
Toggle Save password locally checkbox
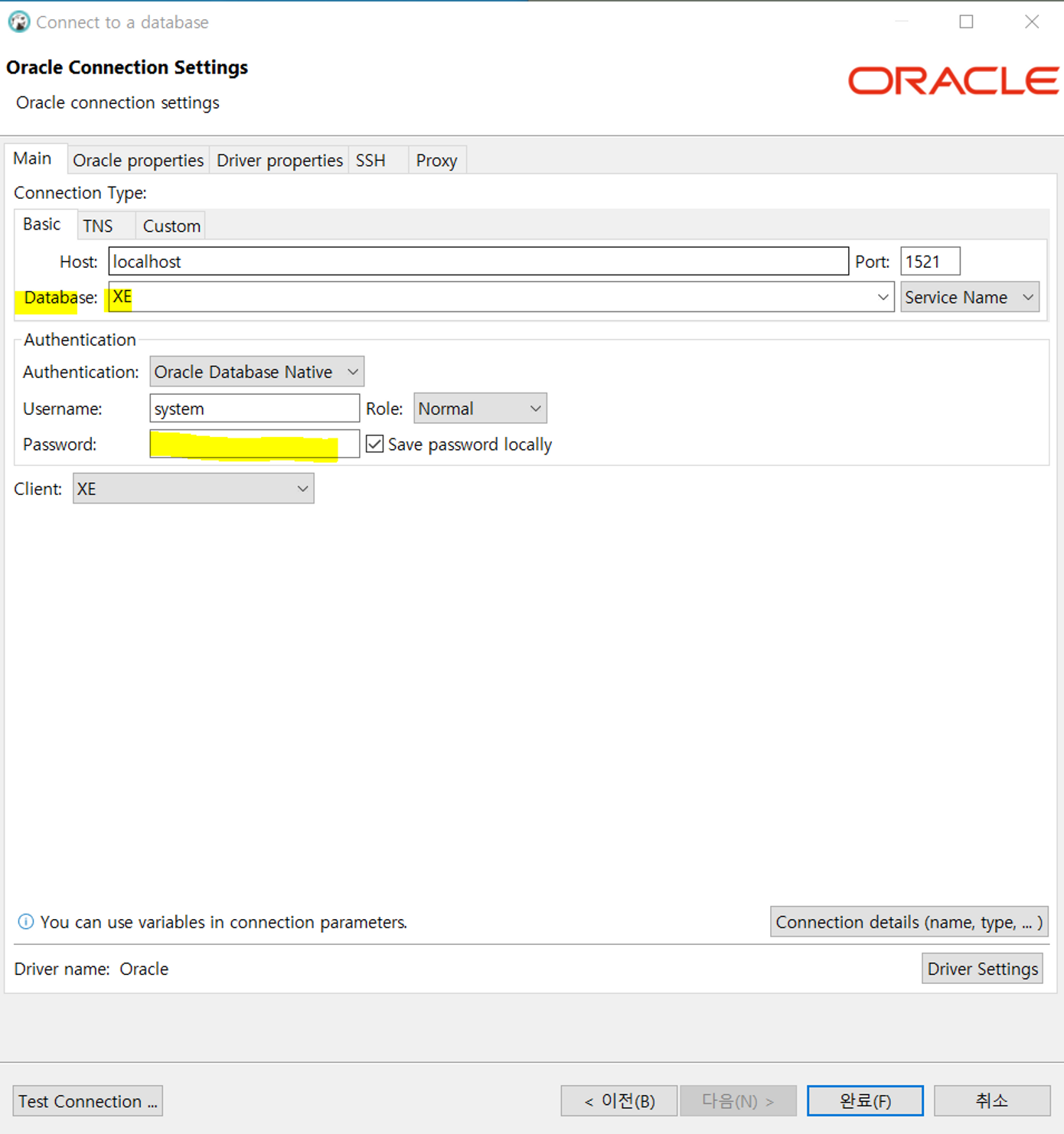tap(374, 444)
